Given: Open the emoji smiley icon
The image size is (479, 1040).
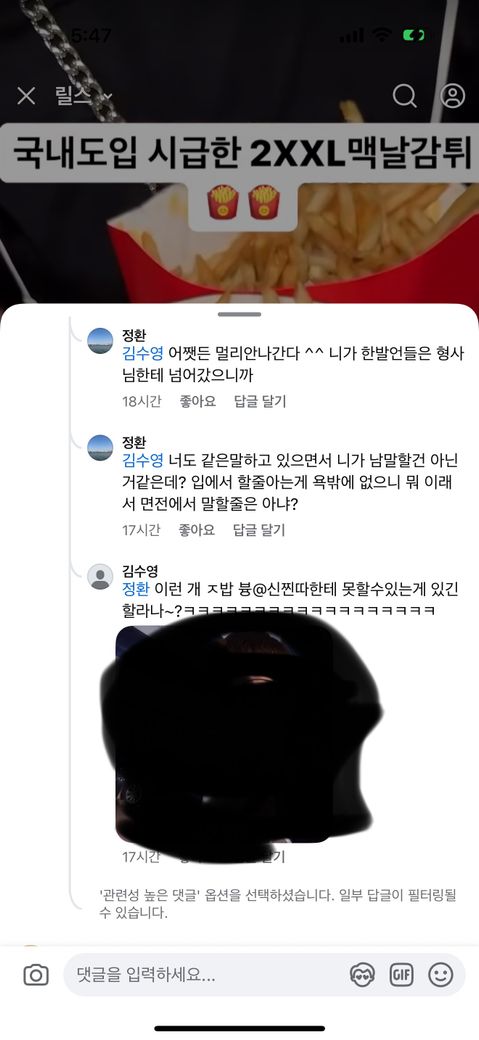Looking at the screenshot, I should 441,975.
